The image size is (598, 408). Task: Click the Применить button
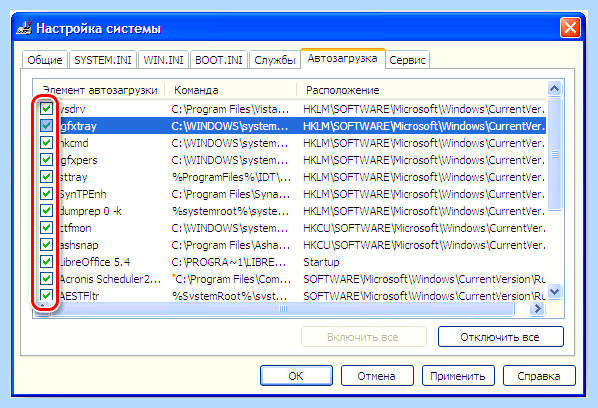click(x=458, y=376)
